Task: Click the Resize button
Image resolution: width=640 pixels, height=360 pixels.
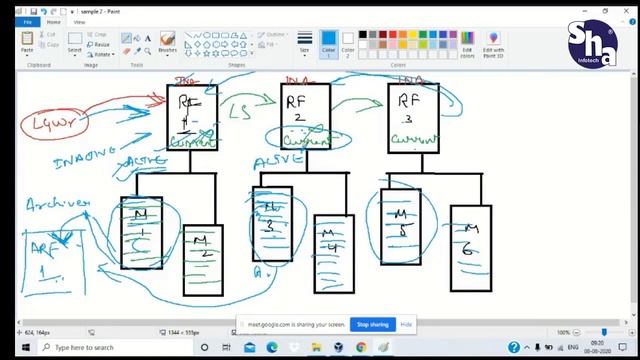Action: [x=98, y=44]
